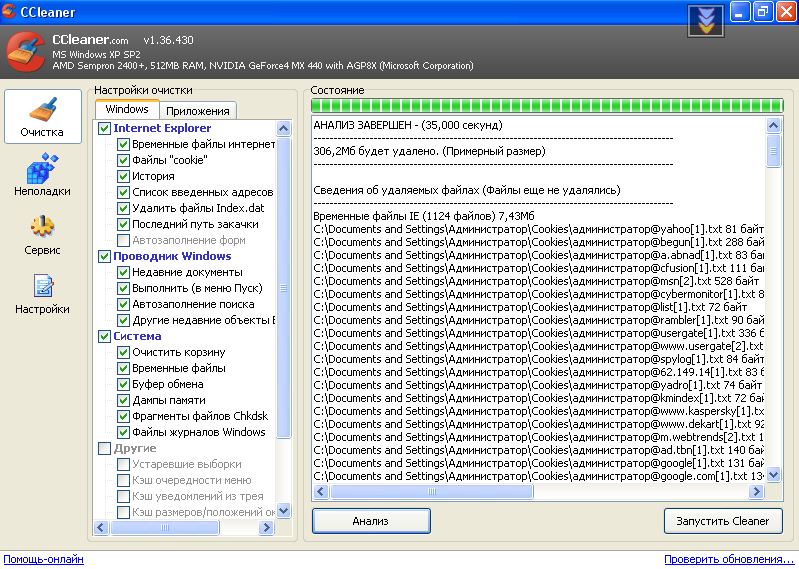
Task: Open the Неполадки registry section
Action: (42, 176)
